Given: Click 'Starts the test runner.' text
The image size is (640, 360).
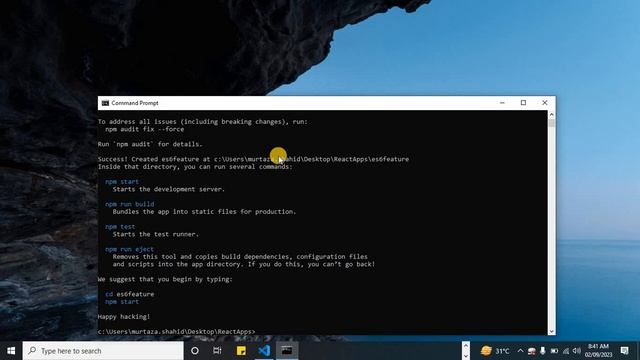Looking at the screenshot, I should point(156,234).
